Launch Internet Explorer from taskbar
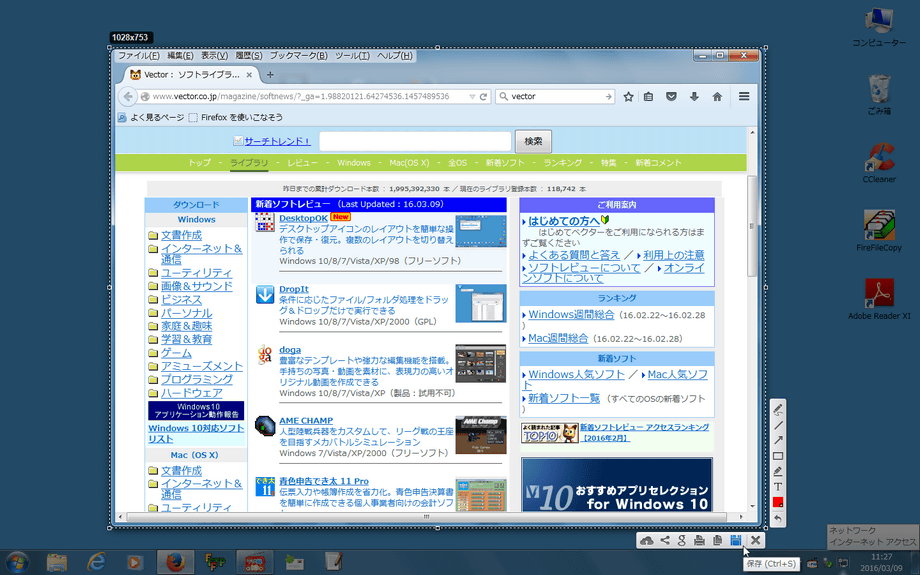Image resolution: width=920 pixels, height=575 pixels. click(96, 563)
